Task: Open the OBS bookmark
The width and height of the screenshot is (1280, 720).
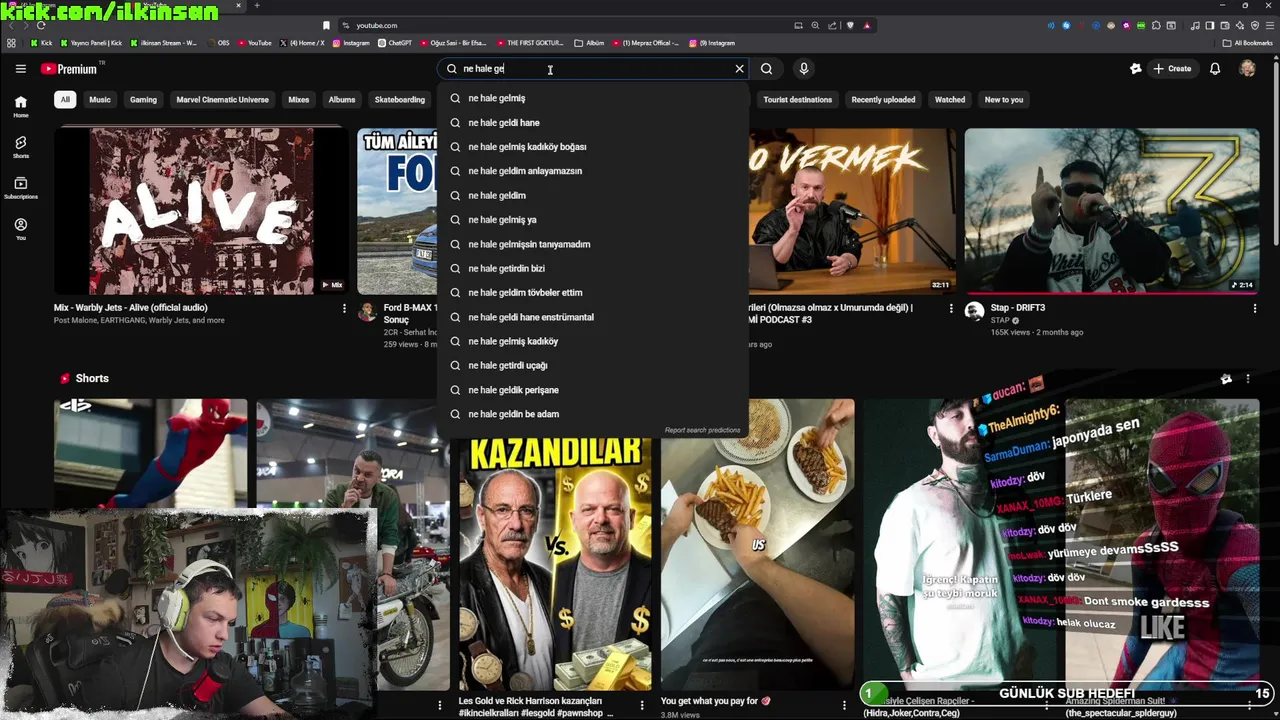Action: pyautogui.click(x=217, y=43)
